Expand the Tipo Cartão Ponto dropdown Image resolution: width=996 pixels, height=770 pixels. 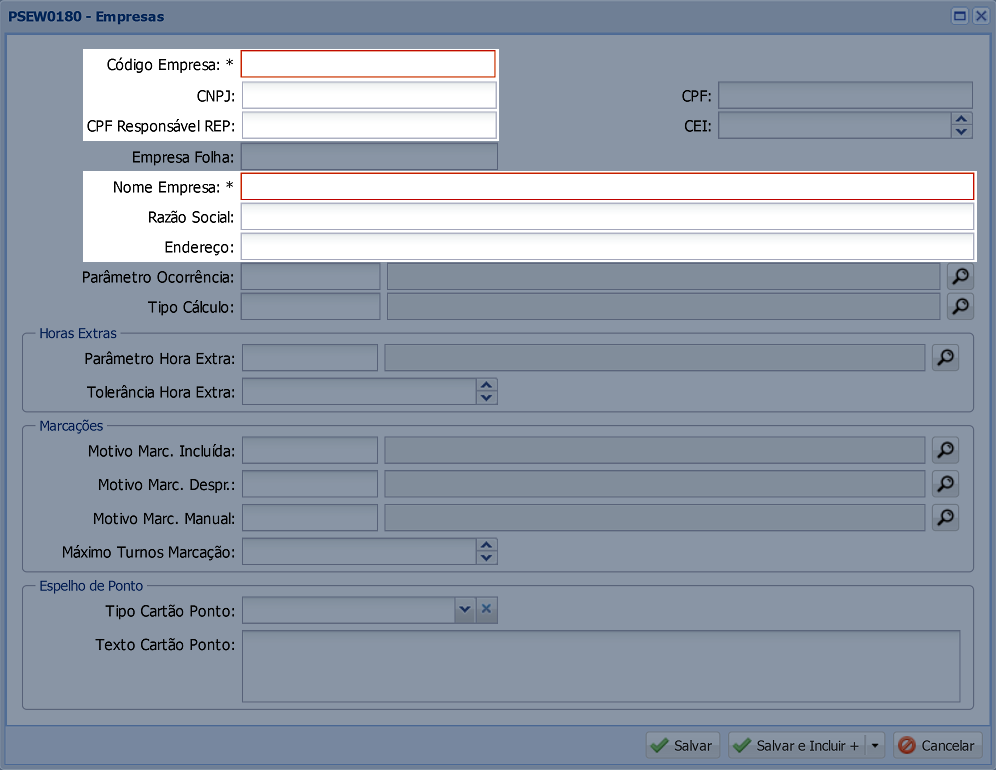[x=464, y=609]
